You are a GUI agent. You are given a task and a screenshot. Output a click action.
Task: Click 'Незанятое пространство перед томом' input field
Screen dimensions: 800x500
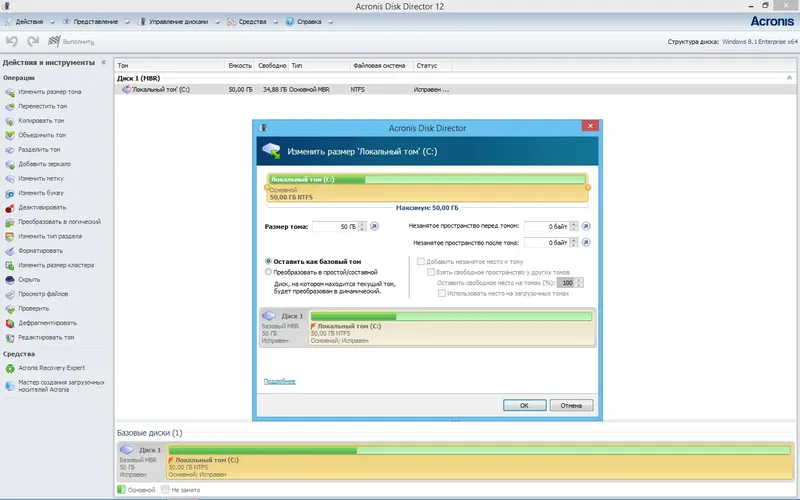pyautogui.click(x=546, y=226)
